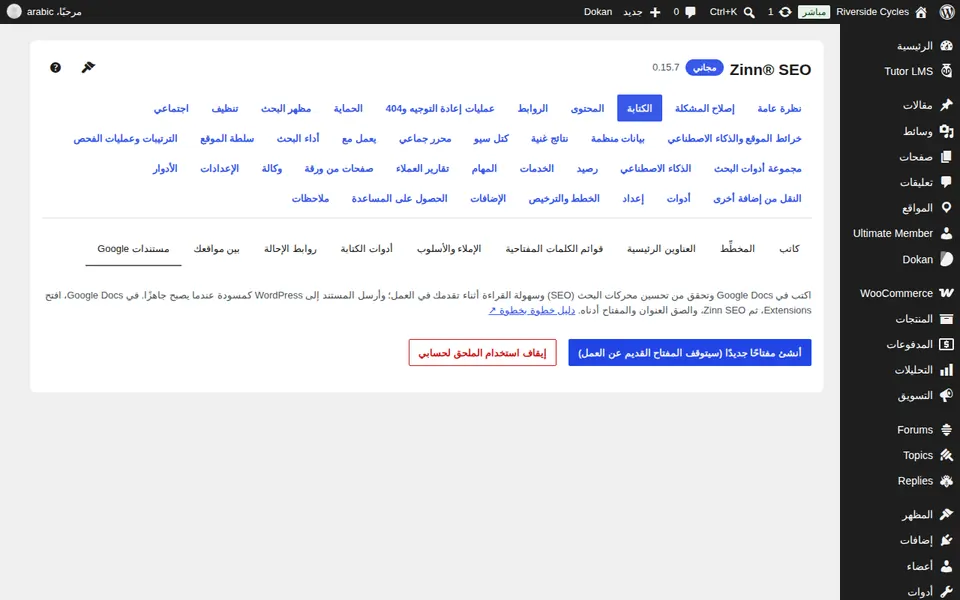Open روابط الإحالة sub-tab

click(290, 249)
